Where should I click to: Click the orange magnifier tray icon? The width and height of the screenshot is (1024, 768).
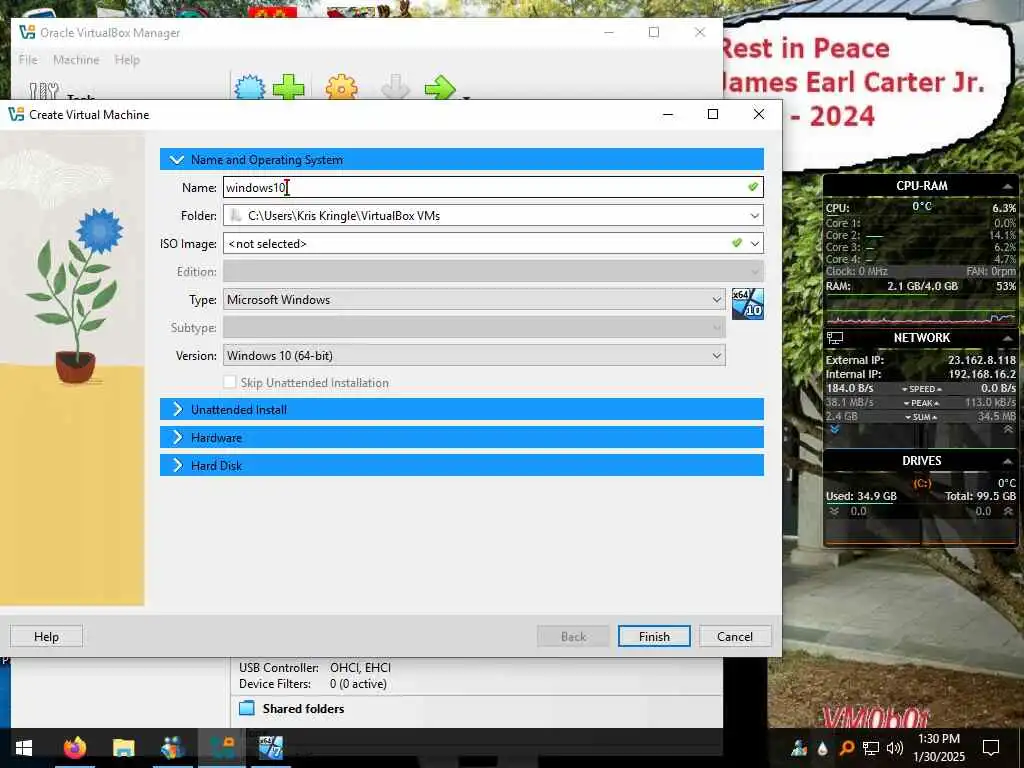tap(846, 748)
